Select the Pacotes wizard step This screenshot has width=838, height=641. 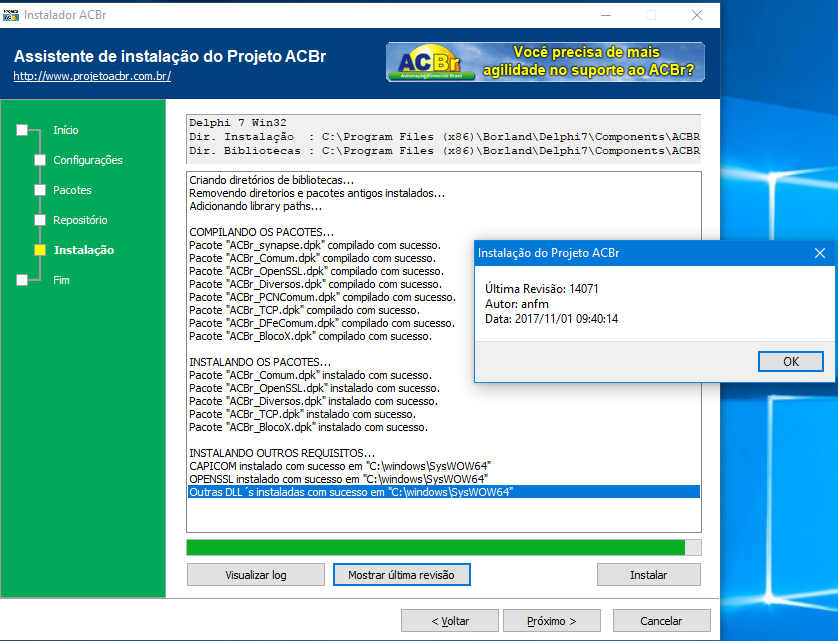72,190
